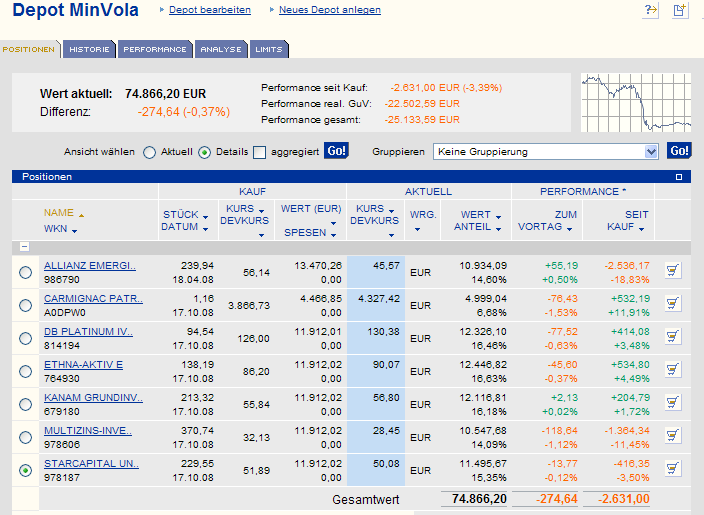
Task: Switch to the HISTORIE tab
Action: pos(89,49)
